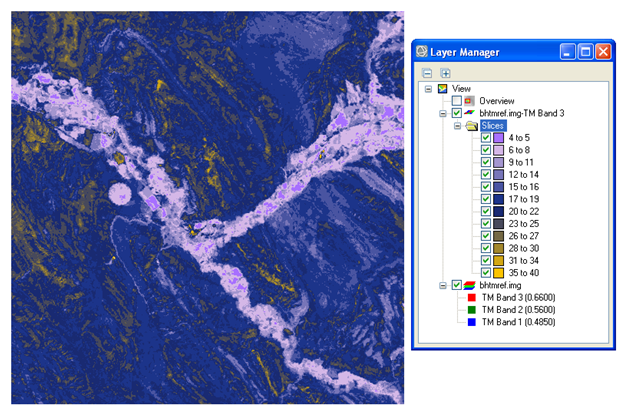Toggle the 12 to 14 slice checkbox
This screenshot has width=628, height=417.
coord(486,175)
